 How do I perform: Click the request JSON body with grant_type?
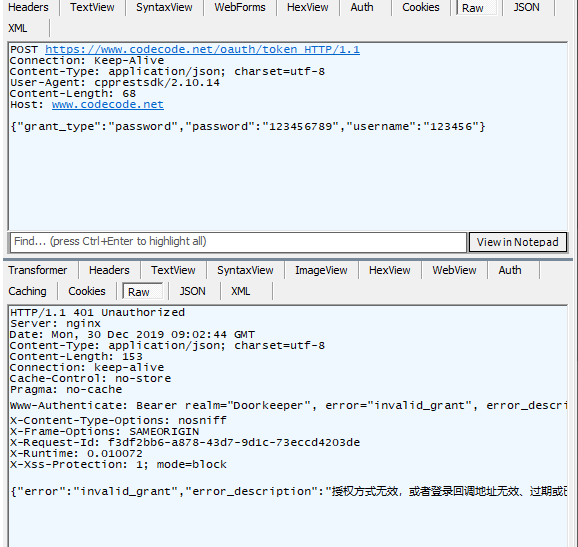click(248, 127)
